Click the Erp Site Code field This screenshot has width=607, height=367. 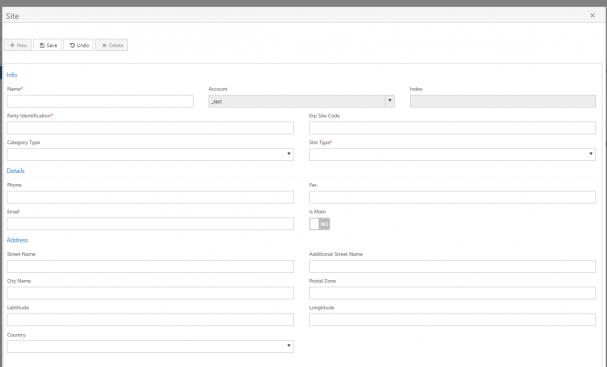[x=452, y=128]
